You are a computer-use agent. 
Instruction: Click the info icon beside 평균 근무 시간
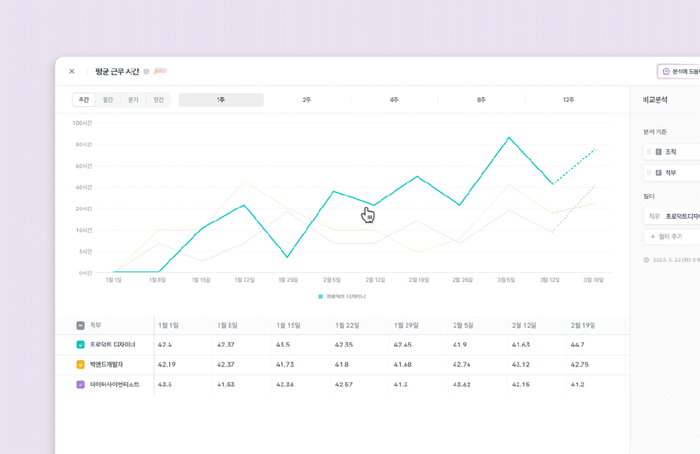click(x=146, y=71)
